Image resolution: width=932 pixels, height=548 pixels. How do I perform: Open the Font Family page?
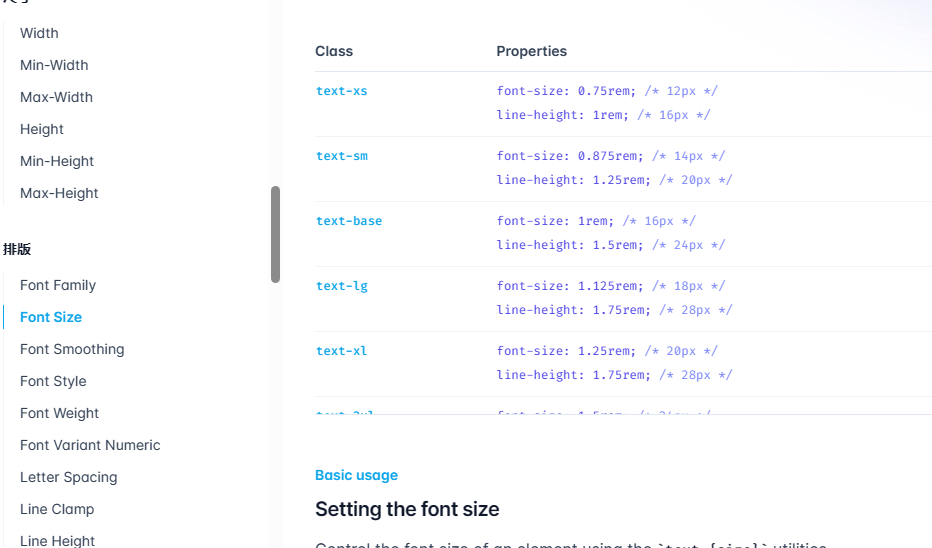58,285
